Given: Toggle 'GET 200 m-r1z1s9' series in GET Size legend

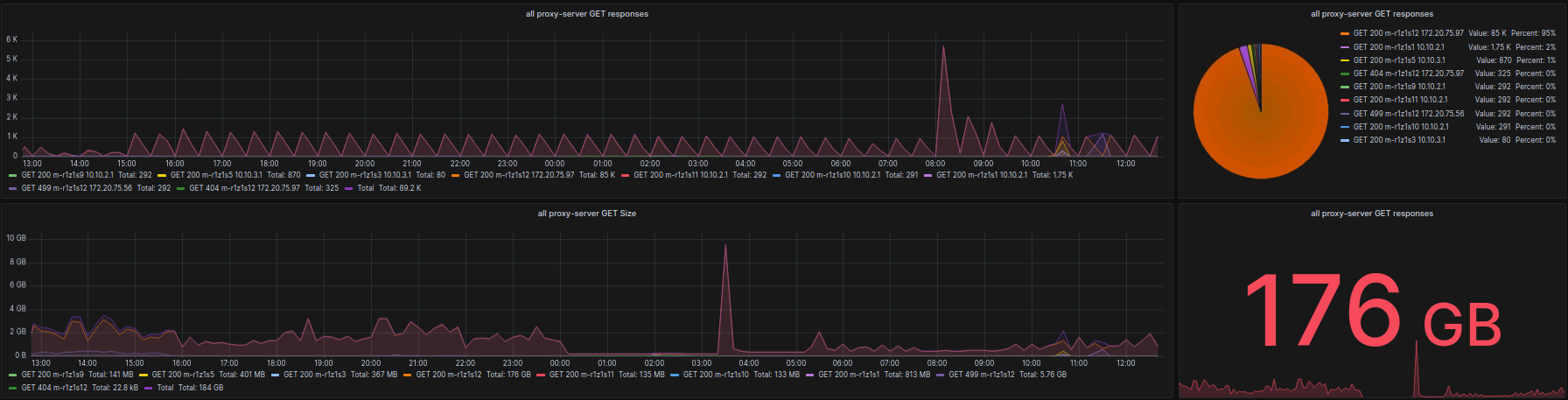Looking at the screenshot, I should (x=52, y=375).
